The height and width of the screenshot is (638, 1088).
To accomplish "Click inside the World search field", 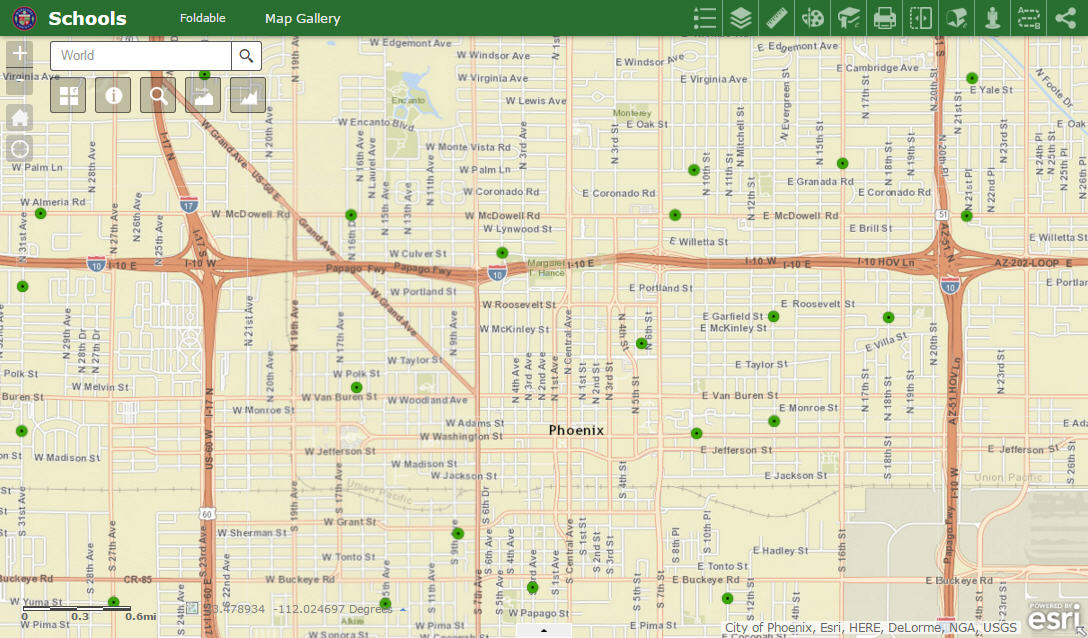I will (x=141, y=56).
